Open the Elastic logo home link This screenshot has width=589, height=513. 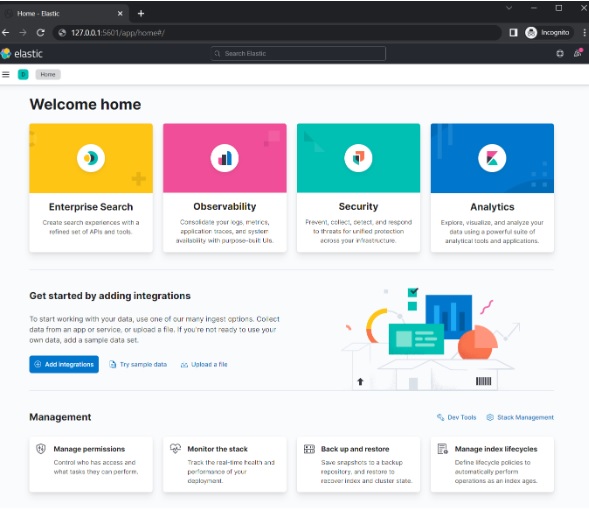point(21,54)
